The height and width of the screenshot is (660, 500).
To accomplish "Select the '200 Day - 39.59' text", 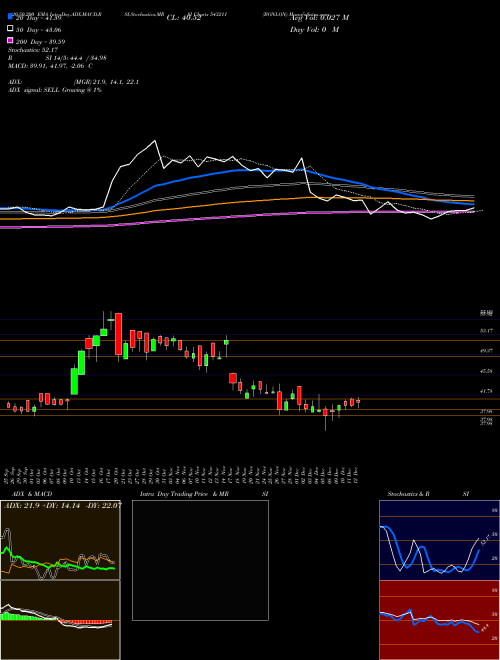I will (x=40, y=42).
